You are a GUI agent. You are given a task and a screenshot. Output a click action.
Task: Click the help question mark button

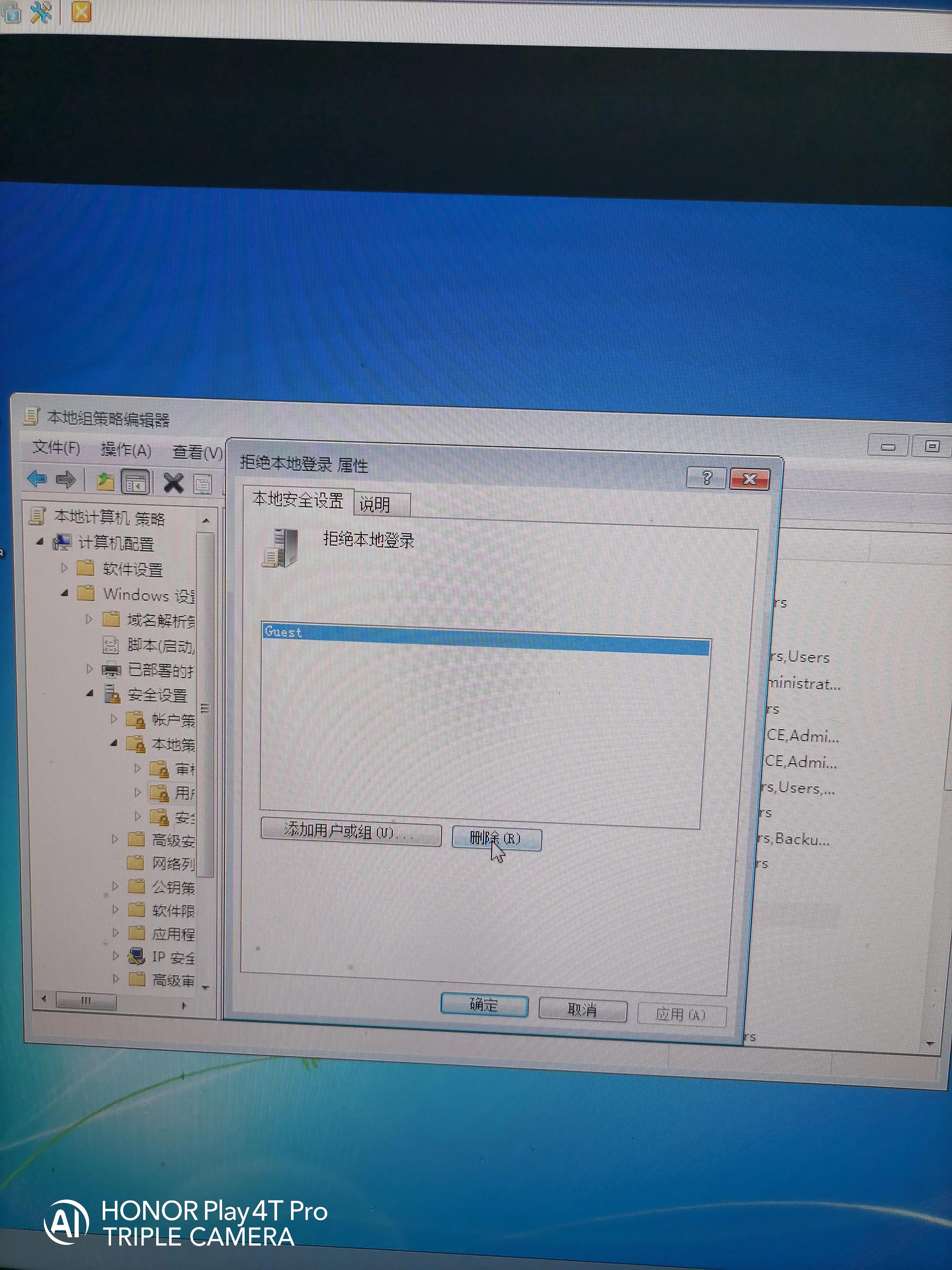[706, 477]
